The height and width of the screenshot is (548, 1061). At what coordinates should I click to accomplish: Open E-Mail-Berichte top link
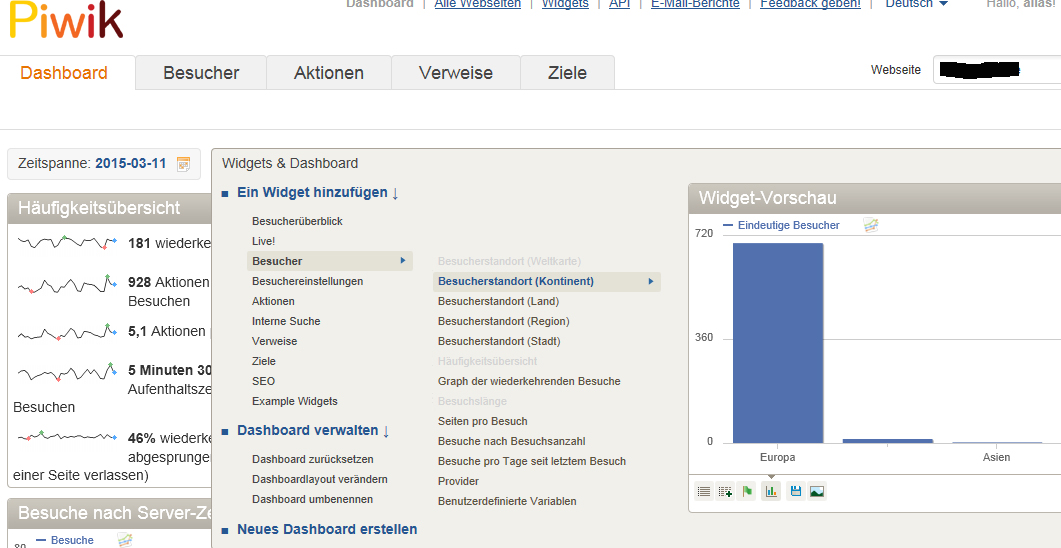695,4
